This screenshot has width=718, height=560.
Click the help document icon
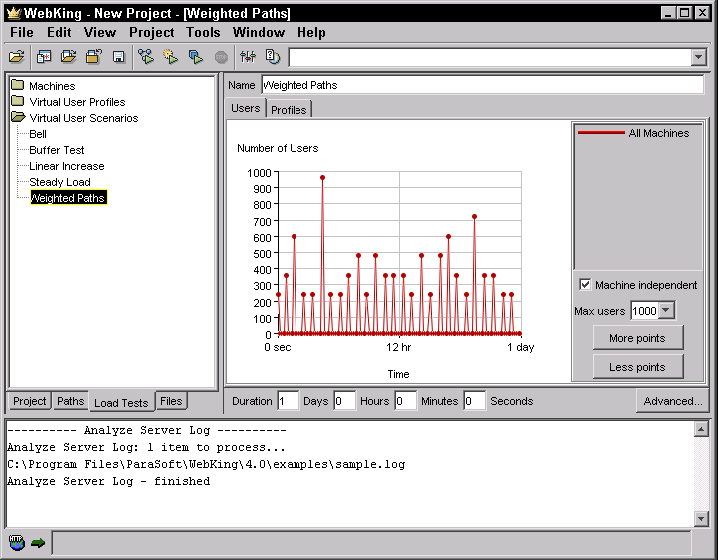point(273,57)
